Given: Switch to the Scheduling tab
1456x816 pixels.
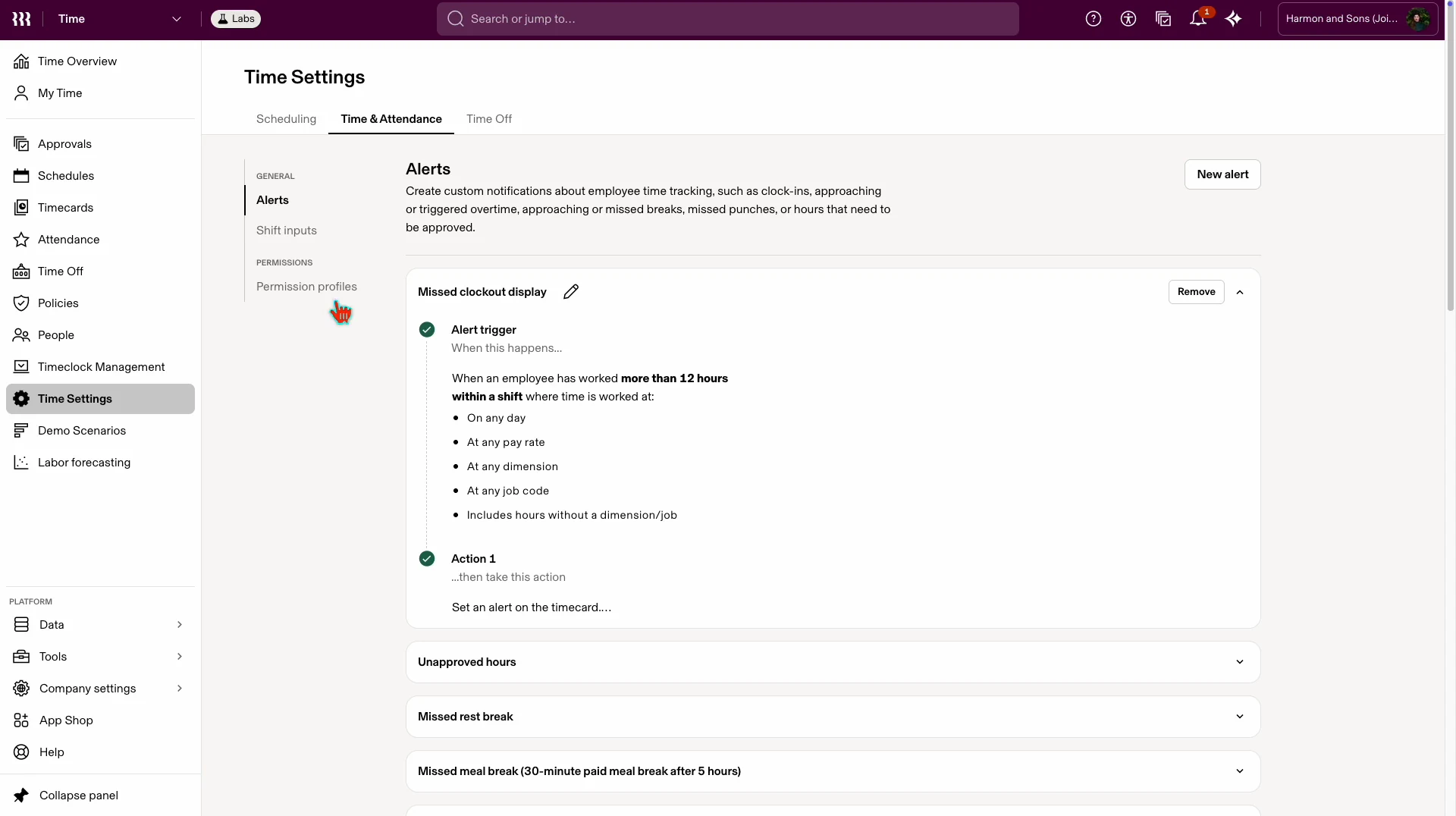Looking at the screenshot, I should [x=286, y=119].
